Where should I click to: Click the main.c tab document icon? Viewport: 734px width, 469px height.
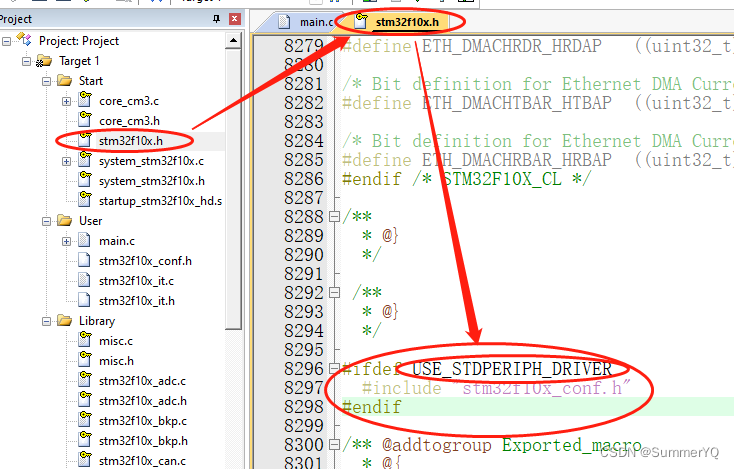pyautogui.click(x=284, y=22)
